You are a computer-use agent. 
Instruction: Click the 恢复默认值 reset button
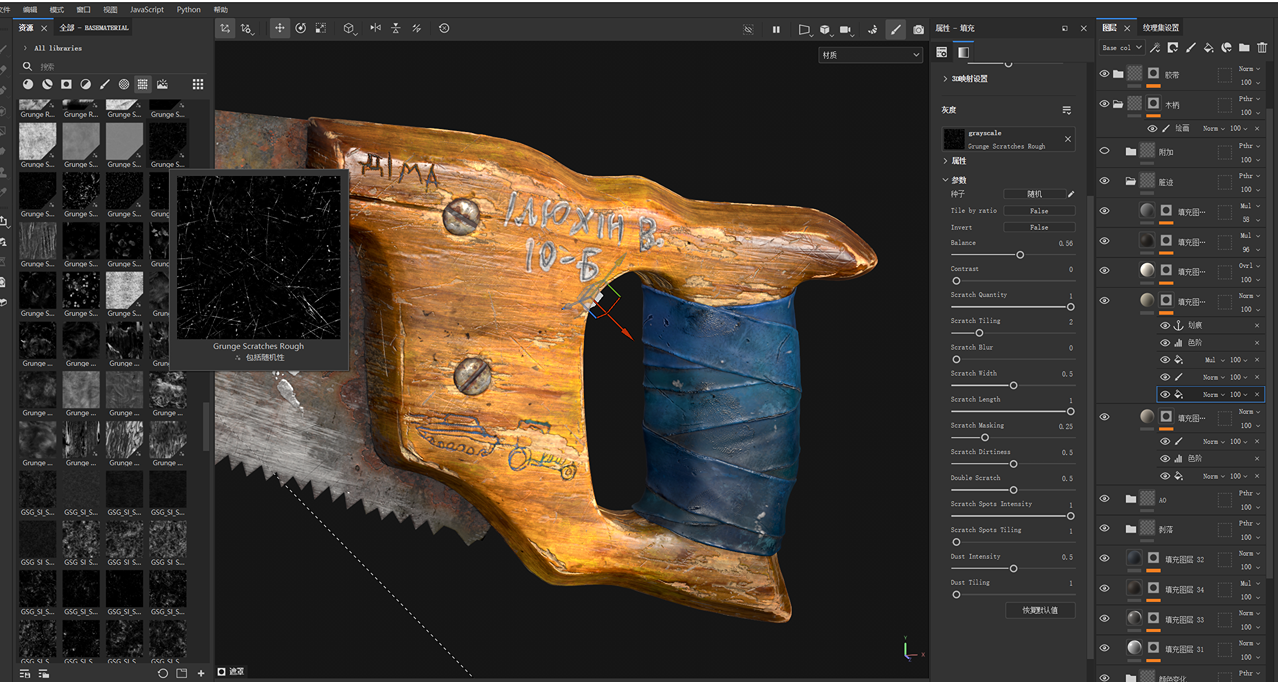pos(1040,610)
